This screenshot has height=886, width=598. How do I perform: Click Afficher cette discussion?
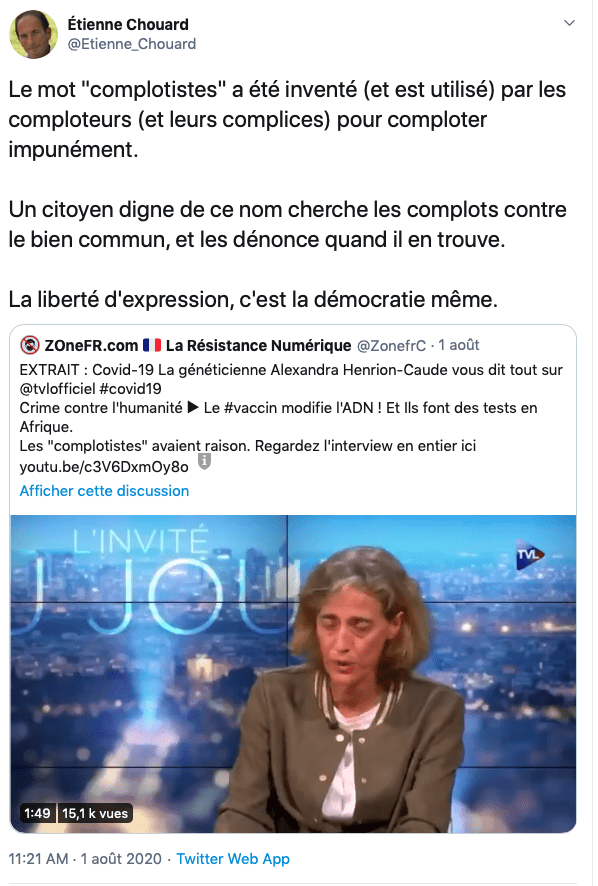[104, 490]
